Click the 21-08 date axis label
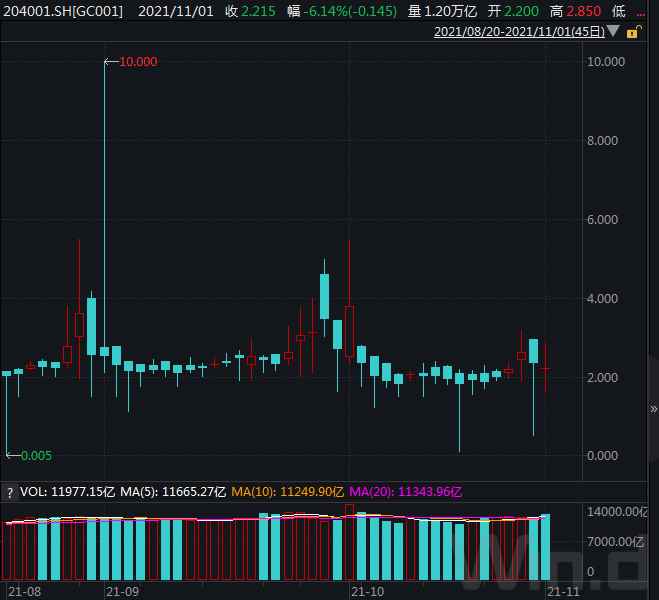The image size is (659, 600). click(18, 591)
